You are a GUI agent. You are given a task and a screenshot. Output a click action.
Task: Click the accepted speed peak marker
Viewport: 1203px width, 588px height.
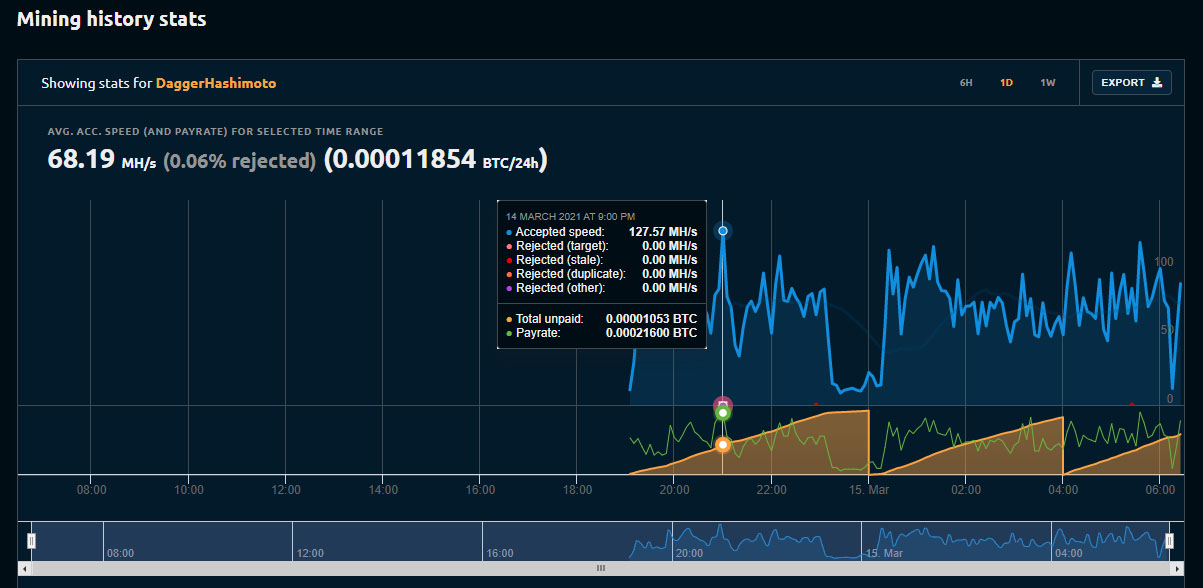(723, 231)
